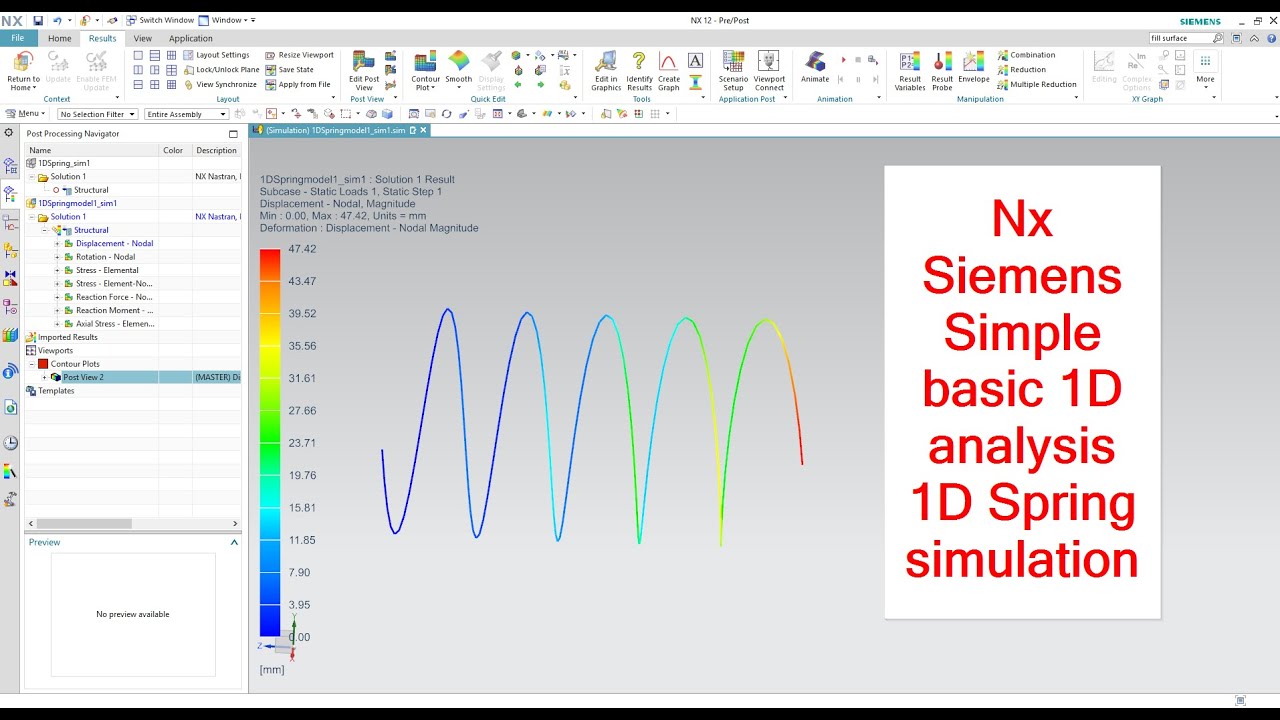Select Viewports tree item

click(55, 350)
